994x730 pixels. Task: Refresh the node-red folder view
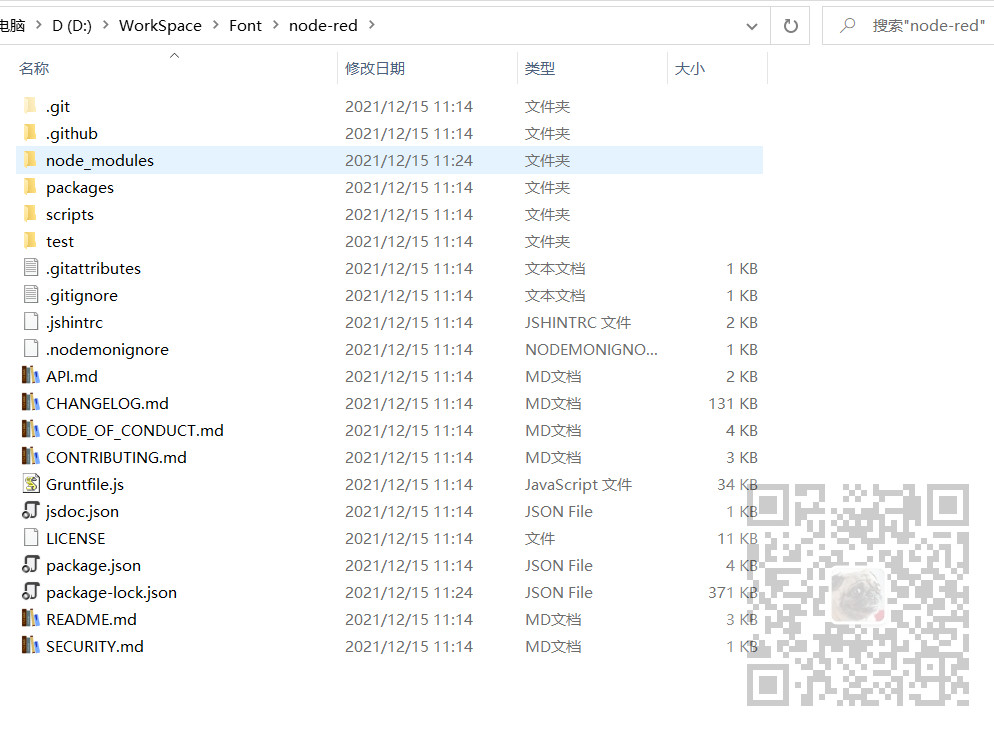tap(791, 25)
